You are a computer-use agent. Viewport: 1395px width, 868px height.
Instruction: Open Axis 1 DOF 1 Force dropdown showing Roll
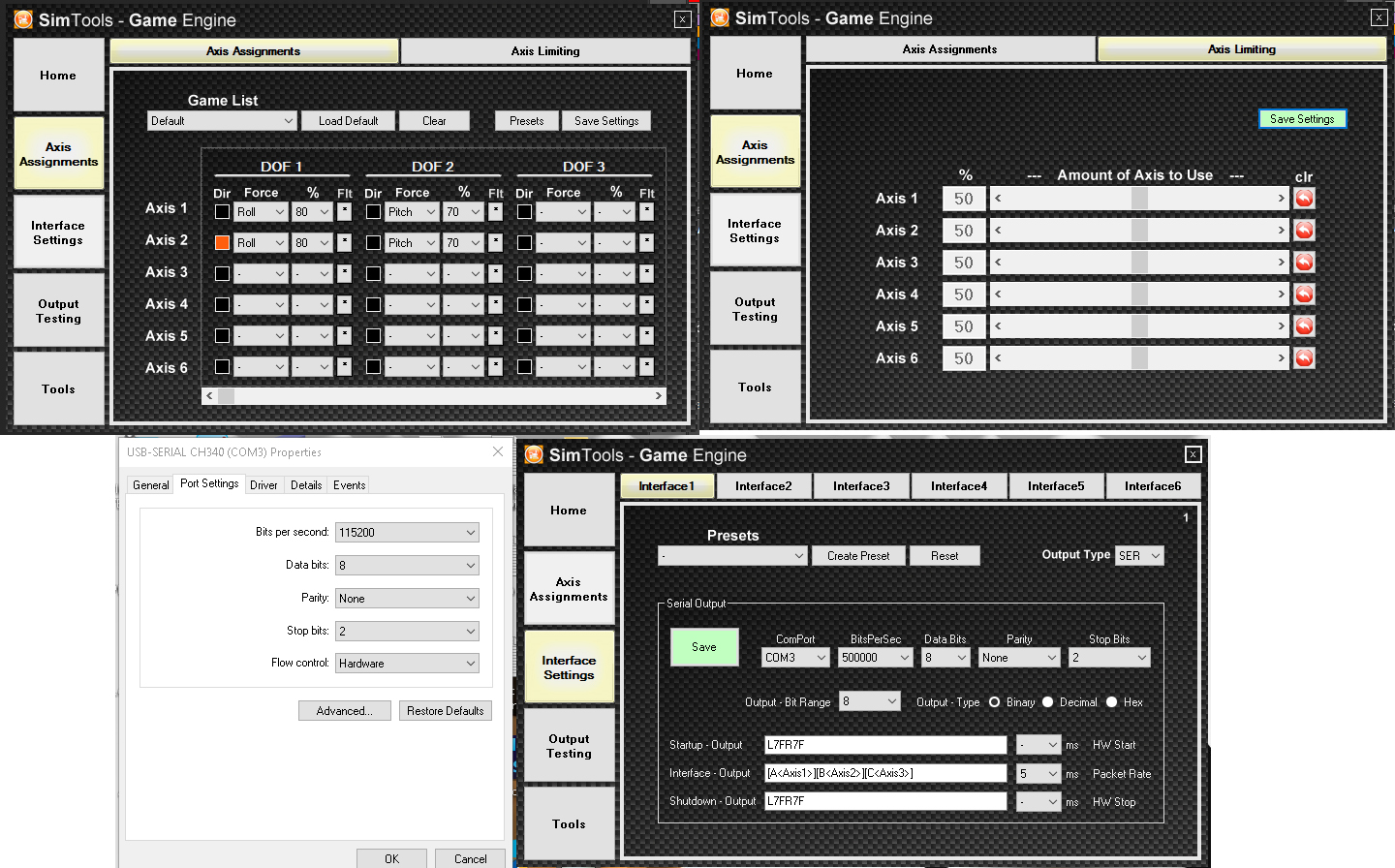click(262, 212)
